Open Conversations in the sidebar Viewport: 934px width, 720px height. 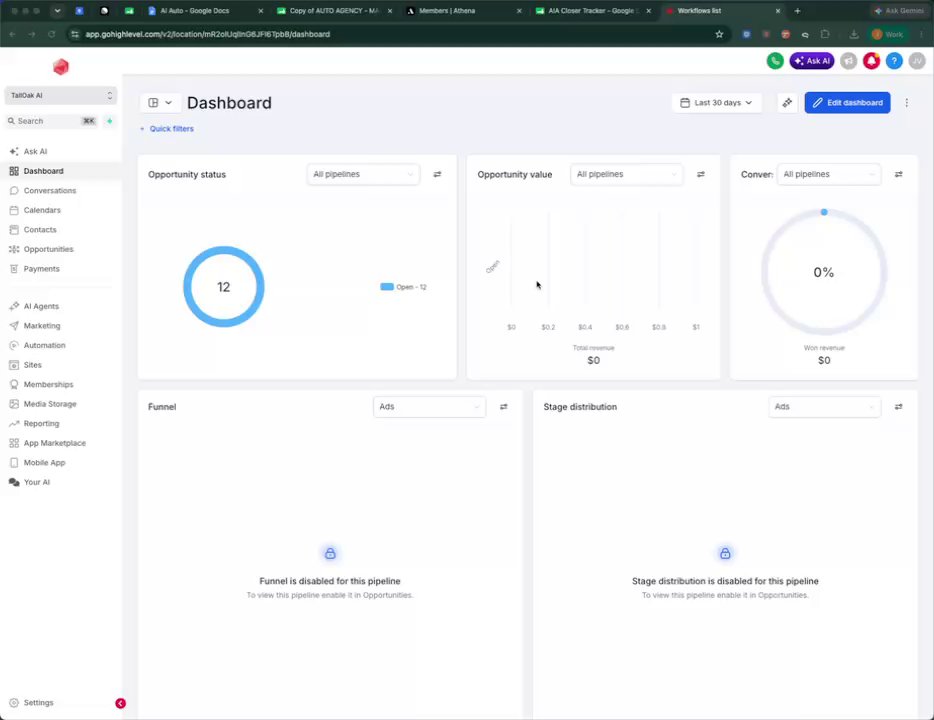[60, 191]
